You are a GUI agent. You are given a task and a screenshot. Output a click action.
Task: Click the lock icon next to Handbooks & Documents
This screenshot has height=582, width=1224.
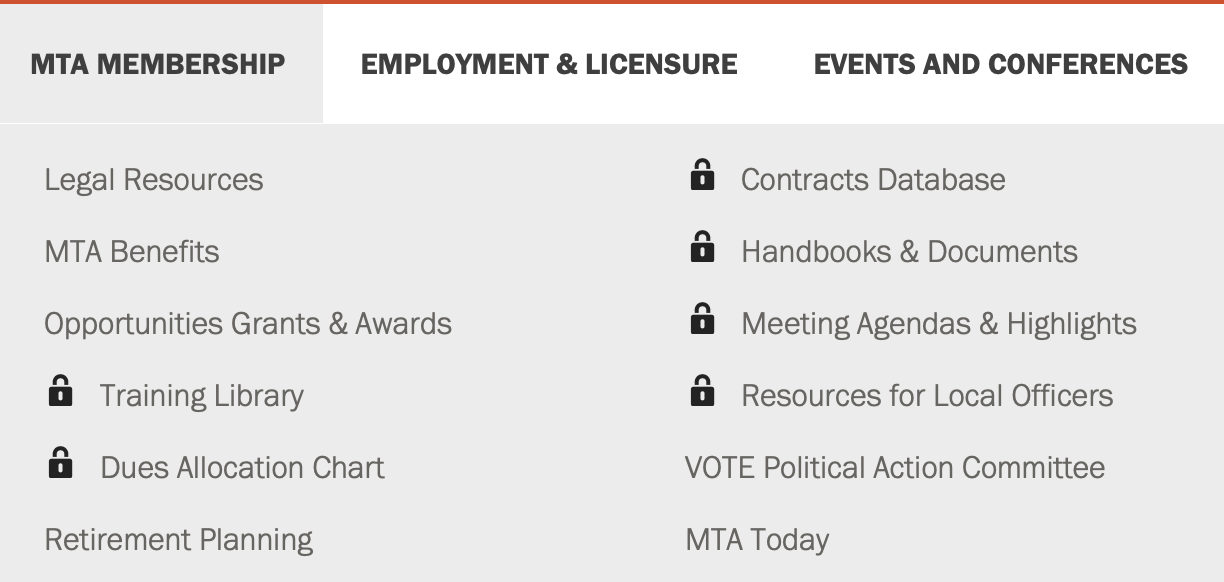pos(702,248)
